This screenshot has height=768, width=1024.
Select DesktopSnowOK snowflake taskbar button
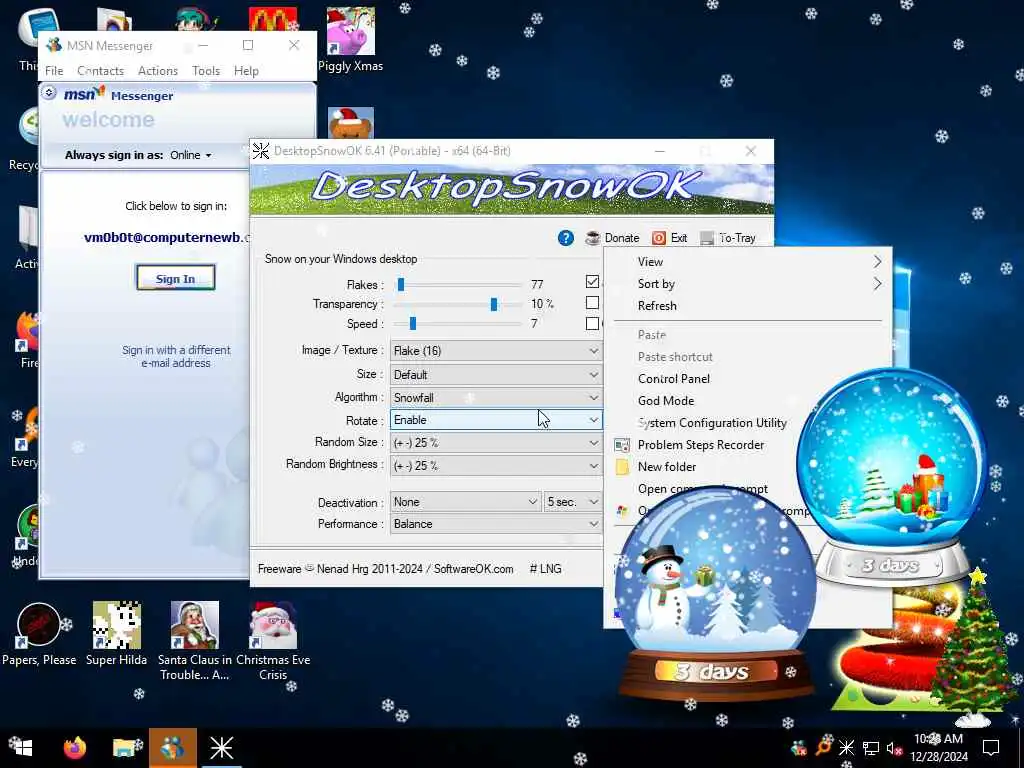click(221, 748)
